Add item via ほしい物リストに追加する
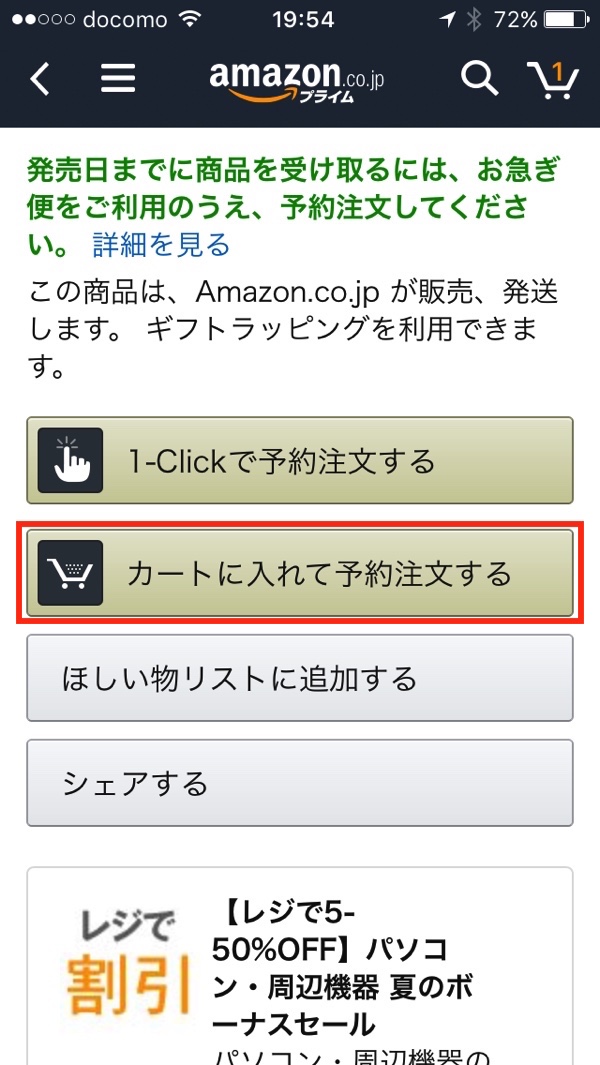 [300, 678]
